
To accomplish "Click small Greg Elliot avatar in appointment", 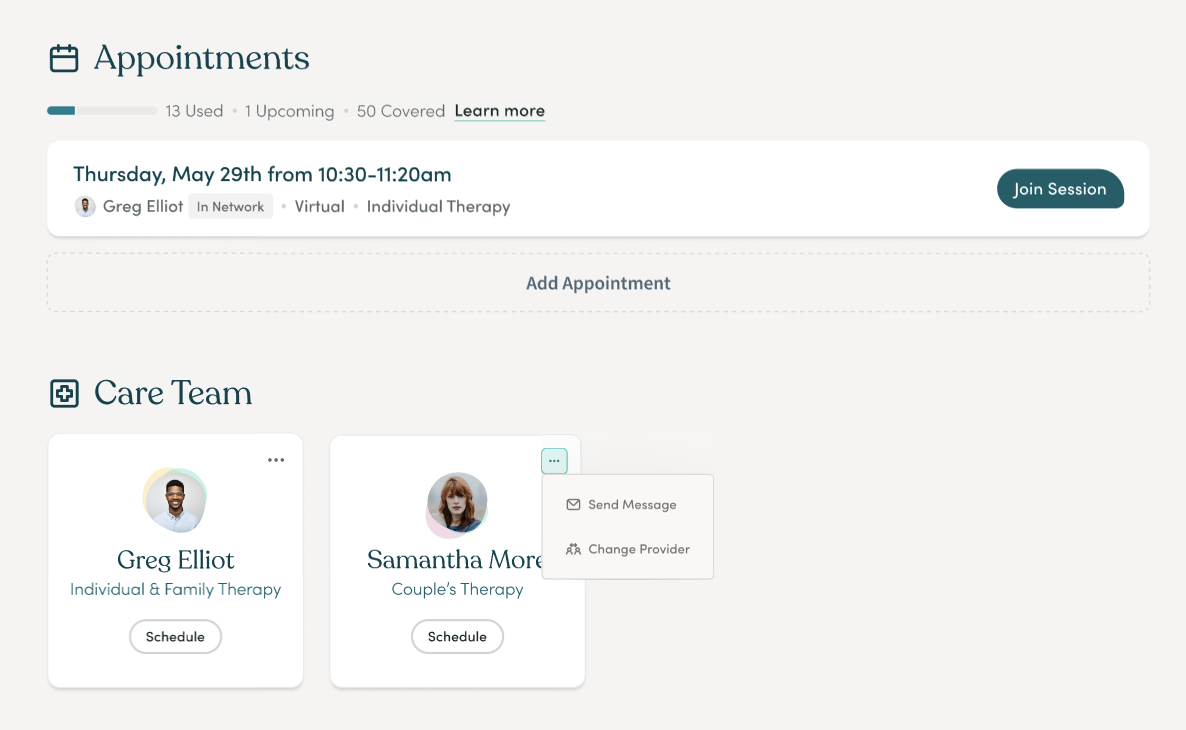I will coord(85,207).
